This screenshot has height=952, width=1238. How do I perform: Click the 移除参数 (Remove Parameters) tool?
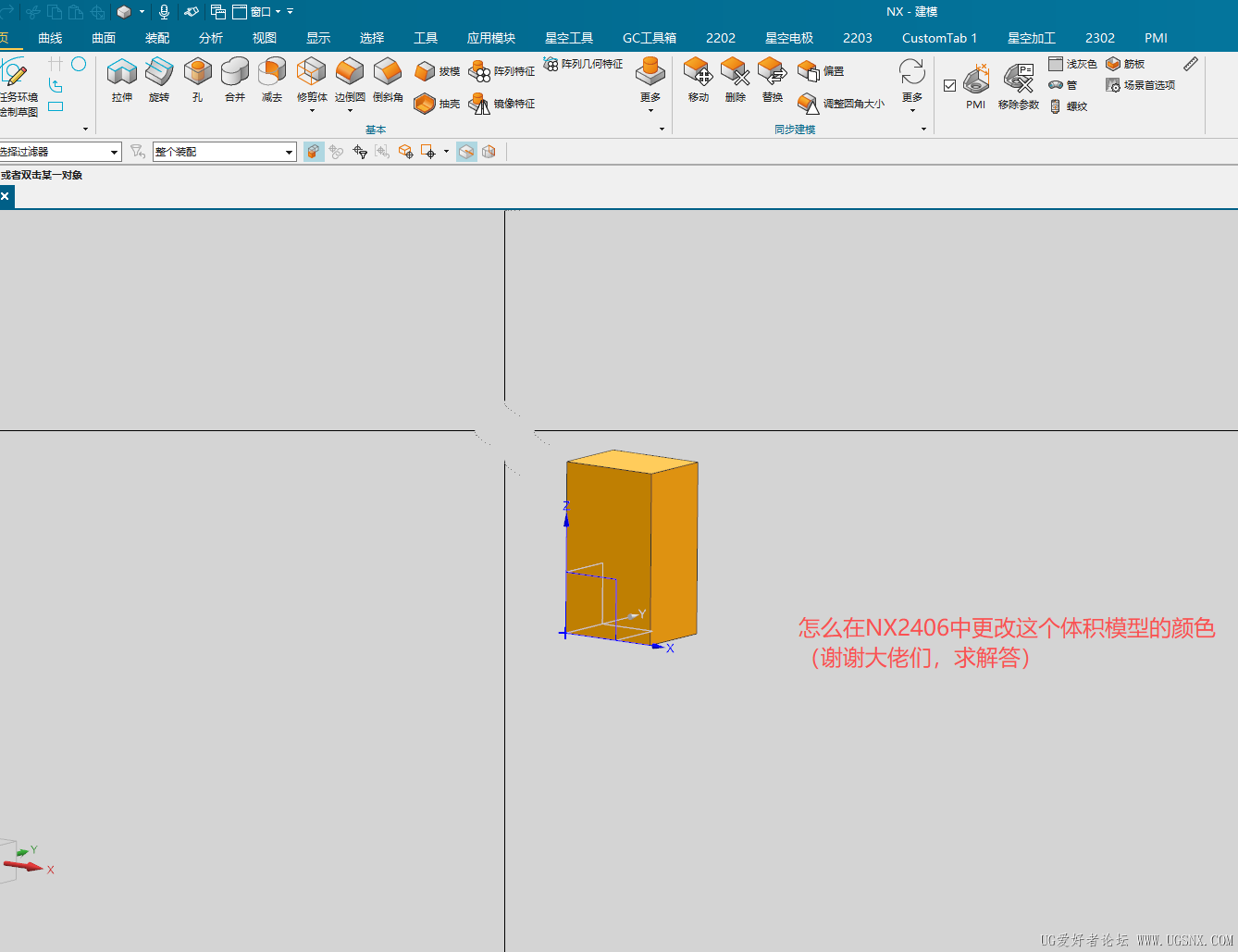(x=1018, y=87)
